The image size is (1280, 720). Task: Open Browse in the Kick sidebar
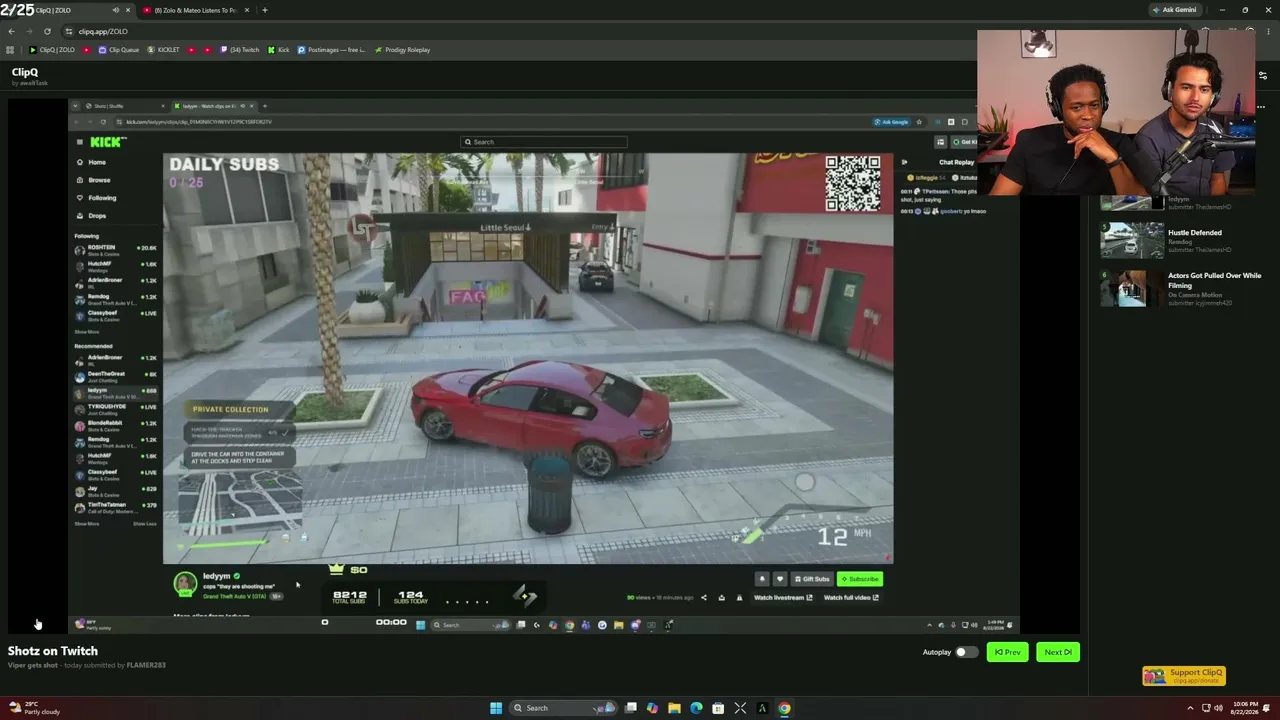click(x=99, y=180)
